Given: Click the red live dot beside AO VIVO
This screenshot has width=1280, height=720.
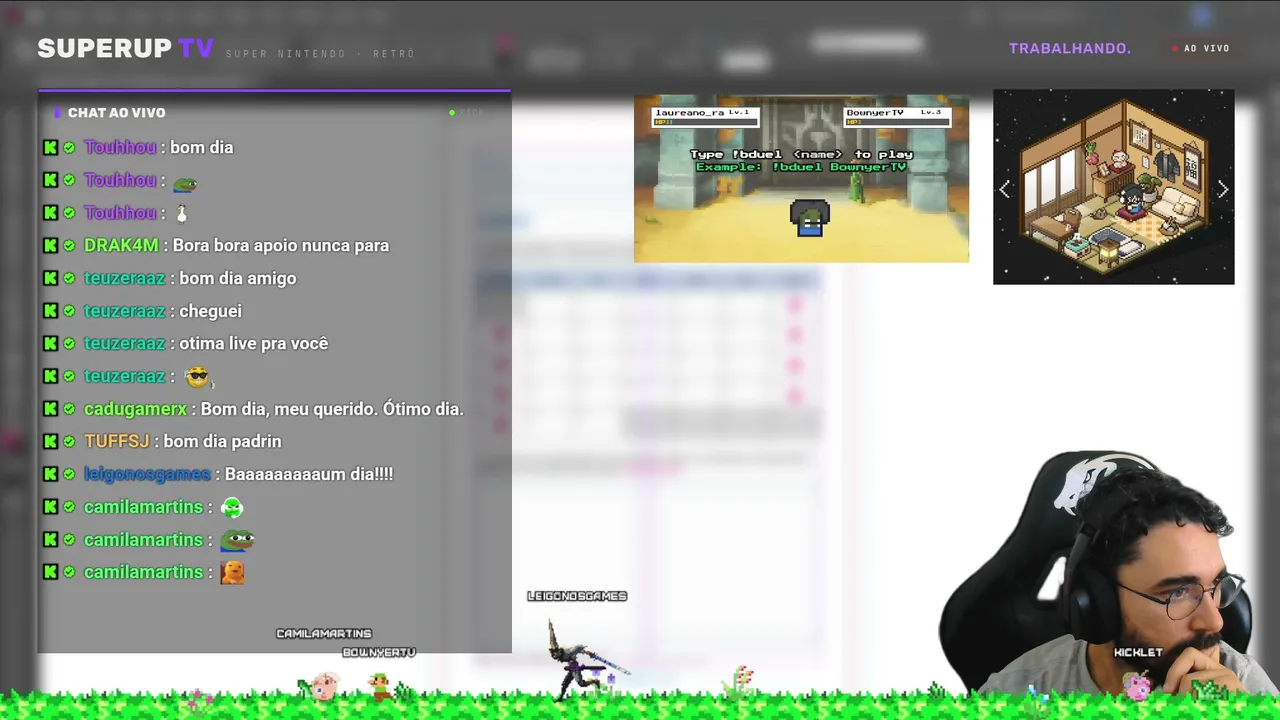Looking at the screenshot, I should coord(1176,48).
